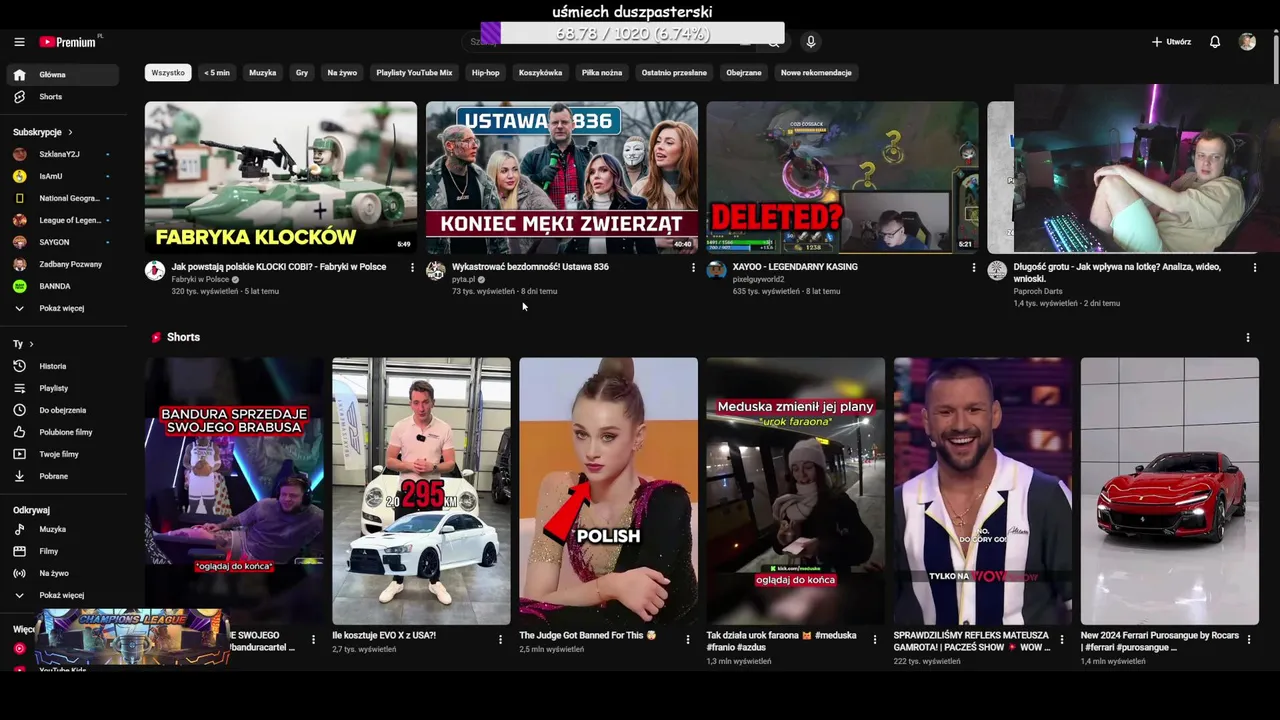
Task: Open IsAmU subscription channel
Action: pyautogui.click(x=62, y=176)
